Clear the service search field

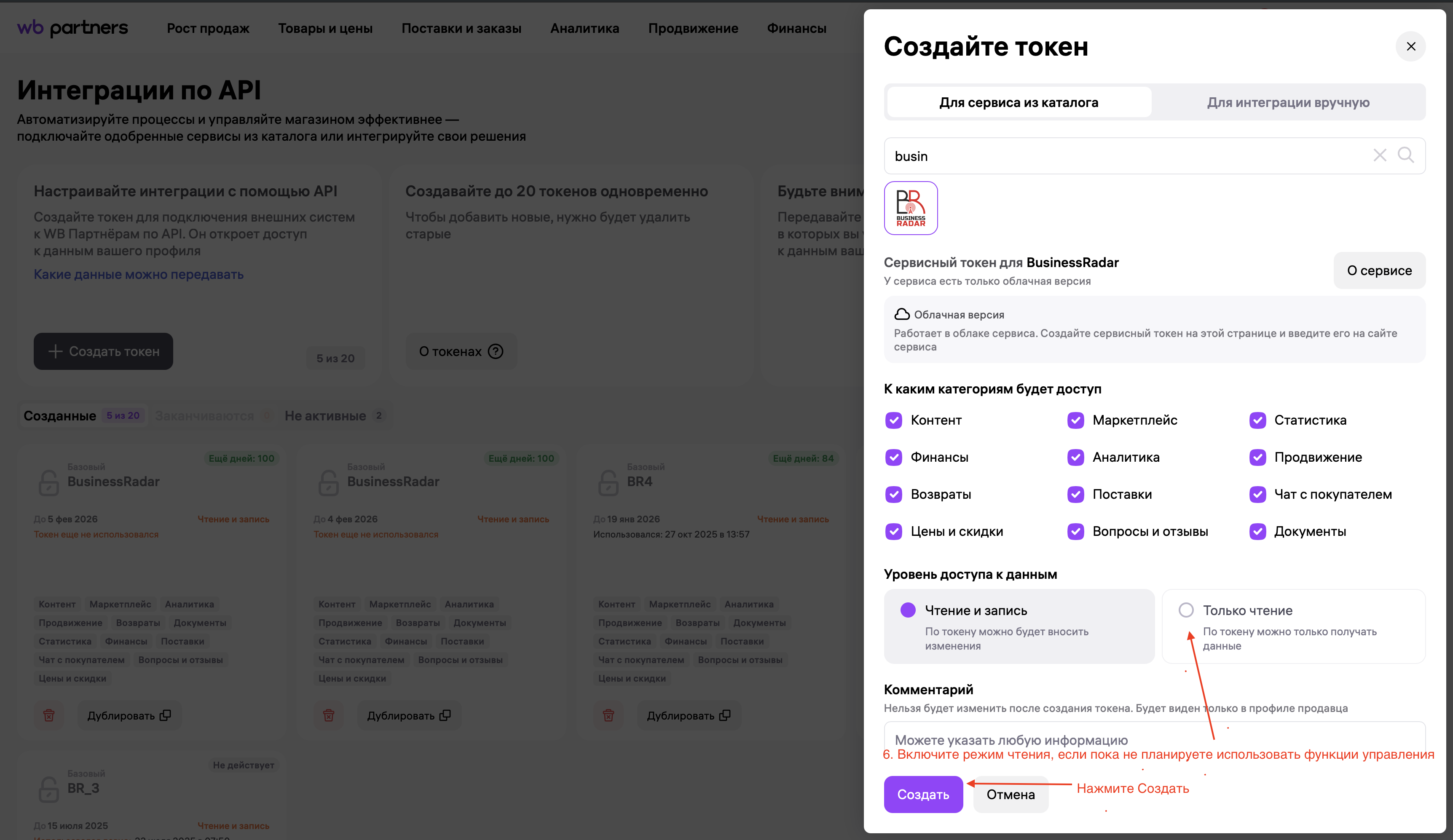click(x=1379, y=155)
